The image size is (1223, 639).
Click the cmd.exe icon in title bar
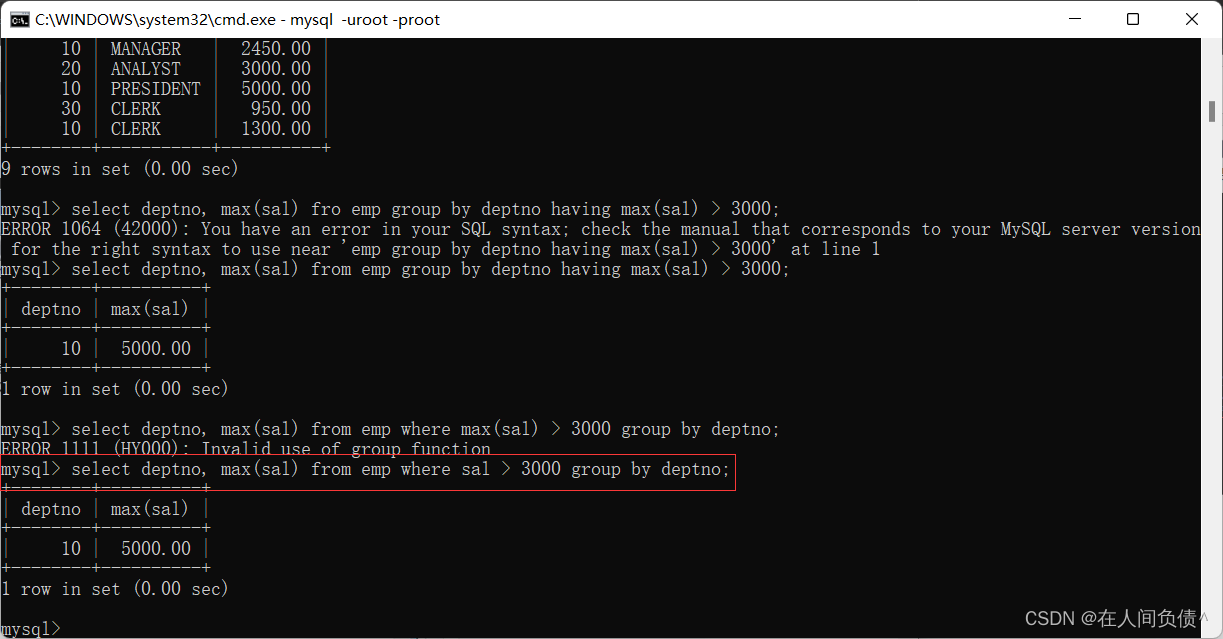pos(19,19)
